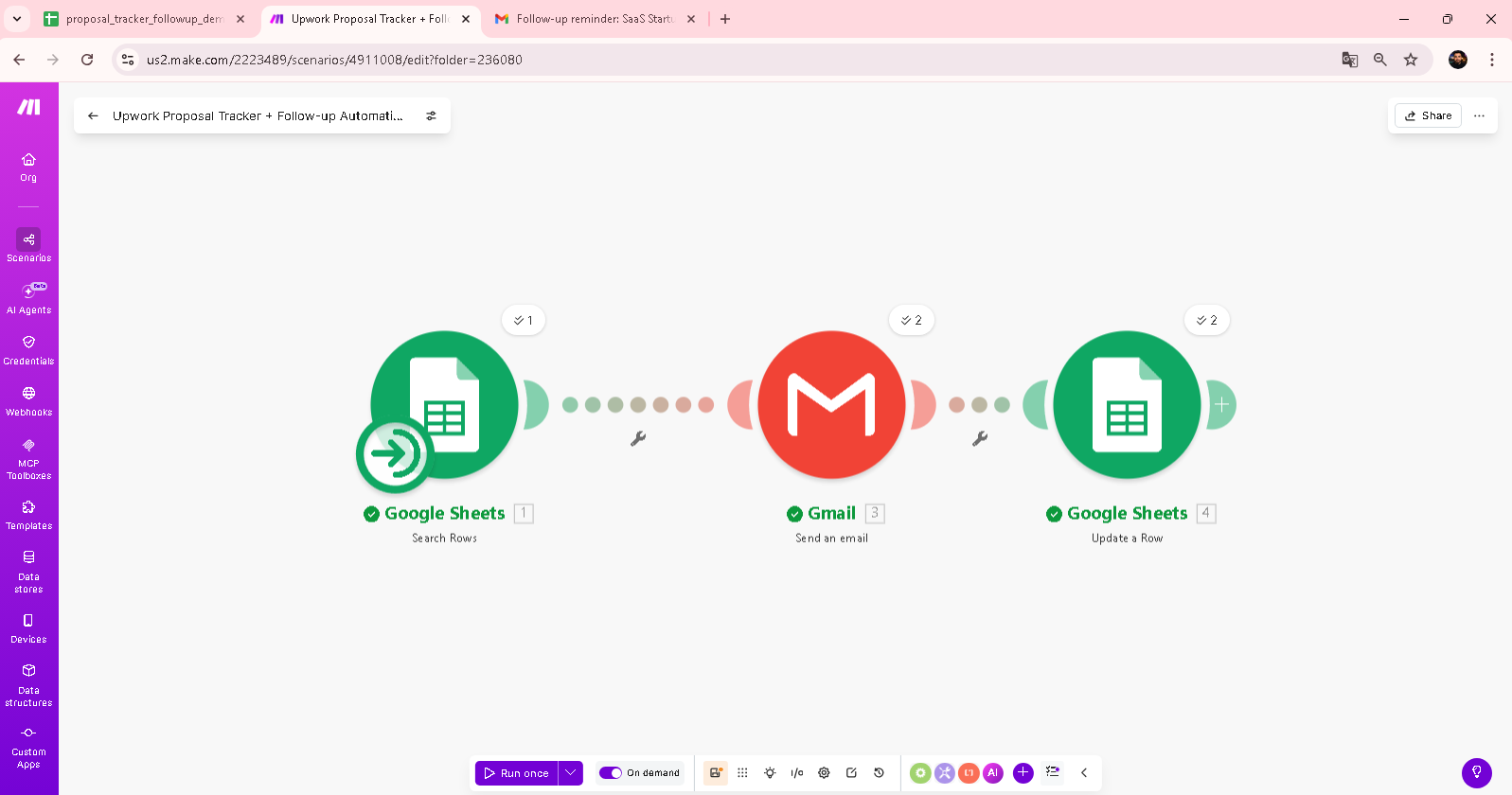Click the pencil-in-square notes icon in the bottom toolbar
This screenshot has width=1512, height=795.
point(851,772)
